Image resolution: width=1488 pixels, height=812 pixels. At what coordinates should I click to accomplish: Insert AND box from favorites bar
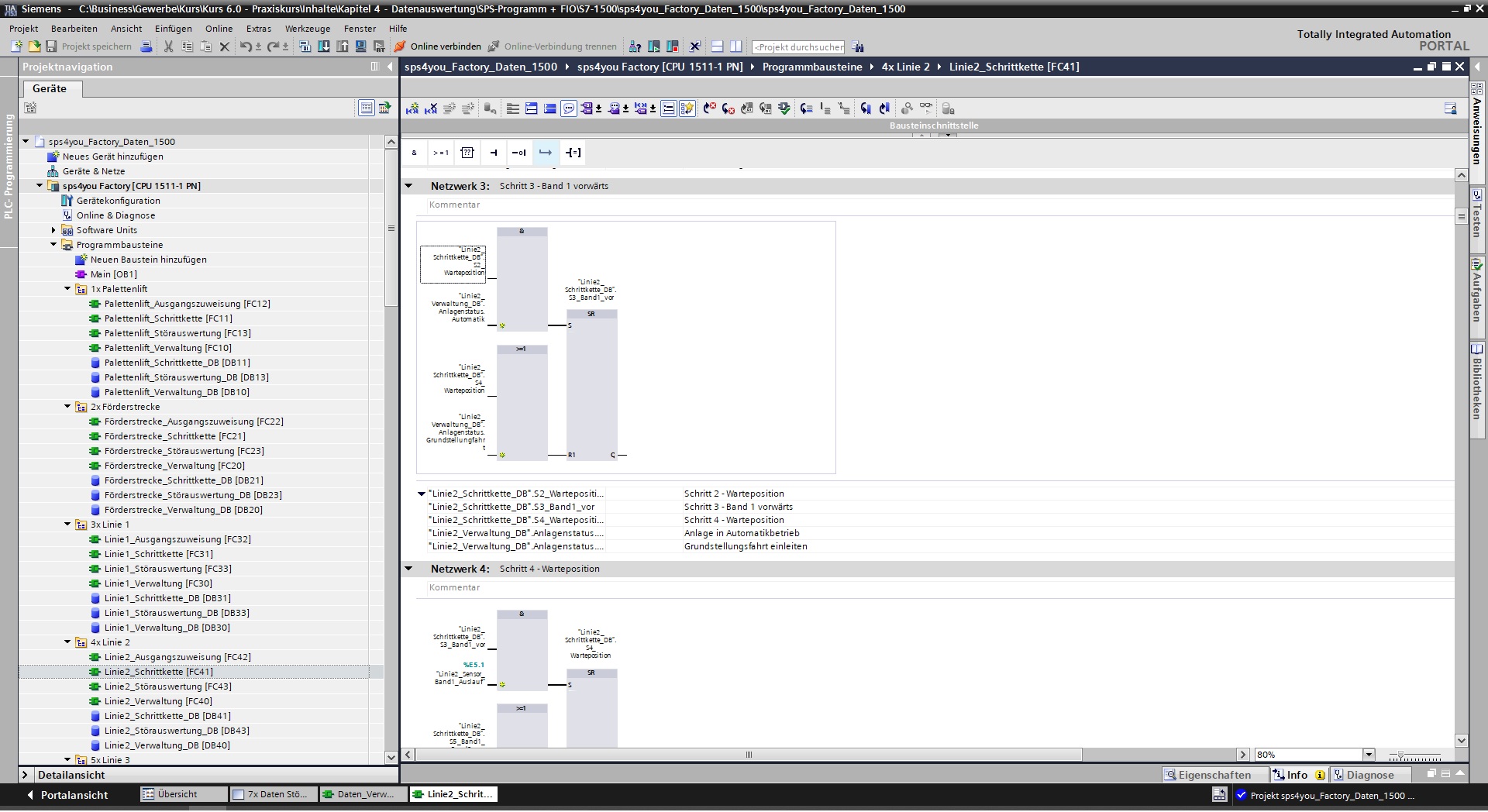click(x=415, y=153)
